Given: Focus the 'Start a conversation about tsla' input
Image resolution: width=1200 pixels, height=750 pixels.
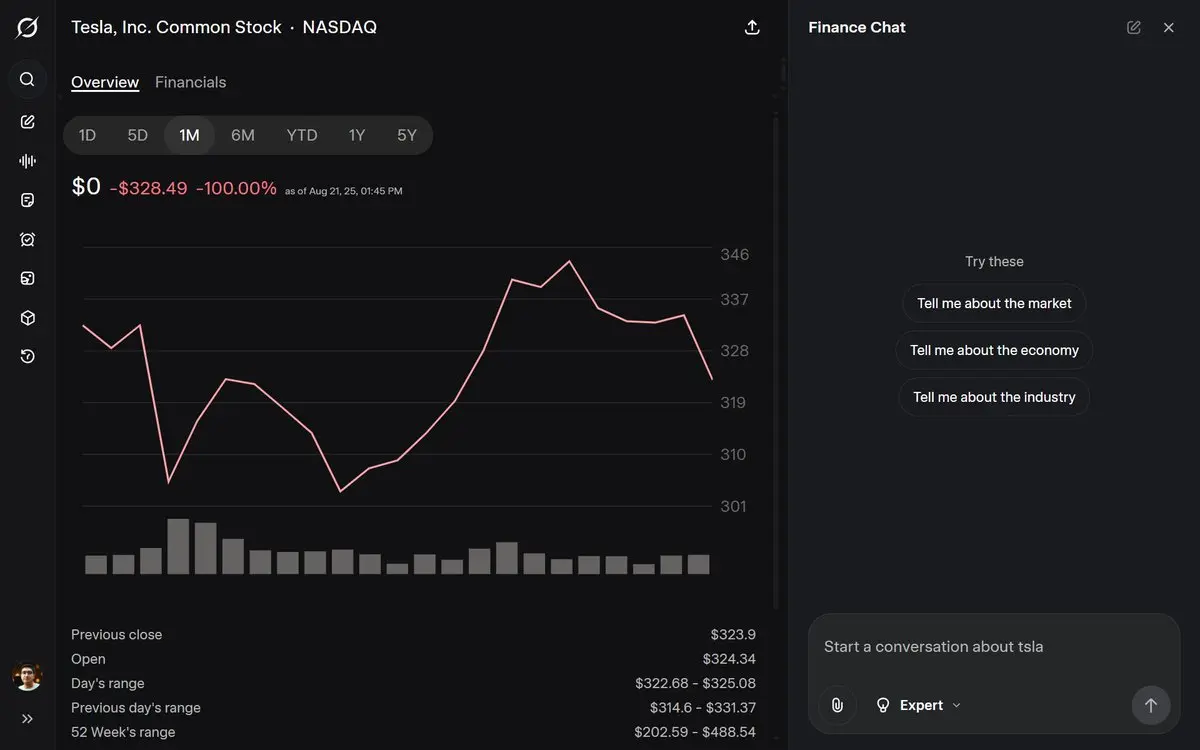Looking at the screenshot, I should (x=994, y=646).
